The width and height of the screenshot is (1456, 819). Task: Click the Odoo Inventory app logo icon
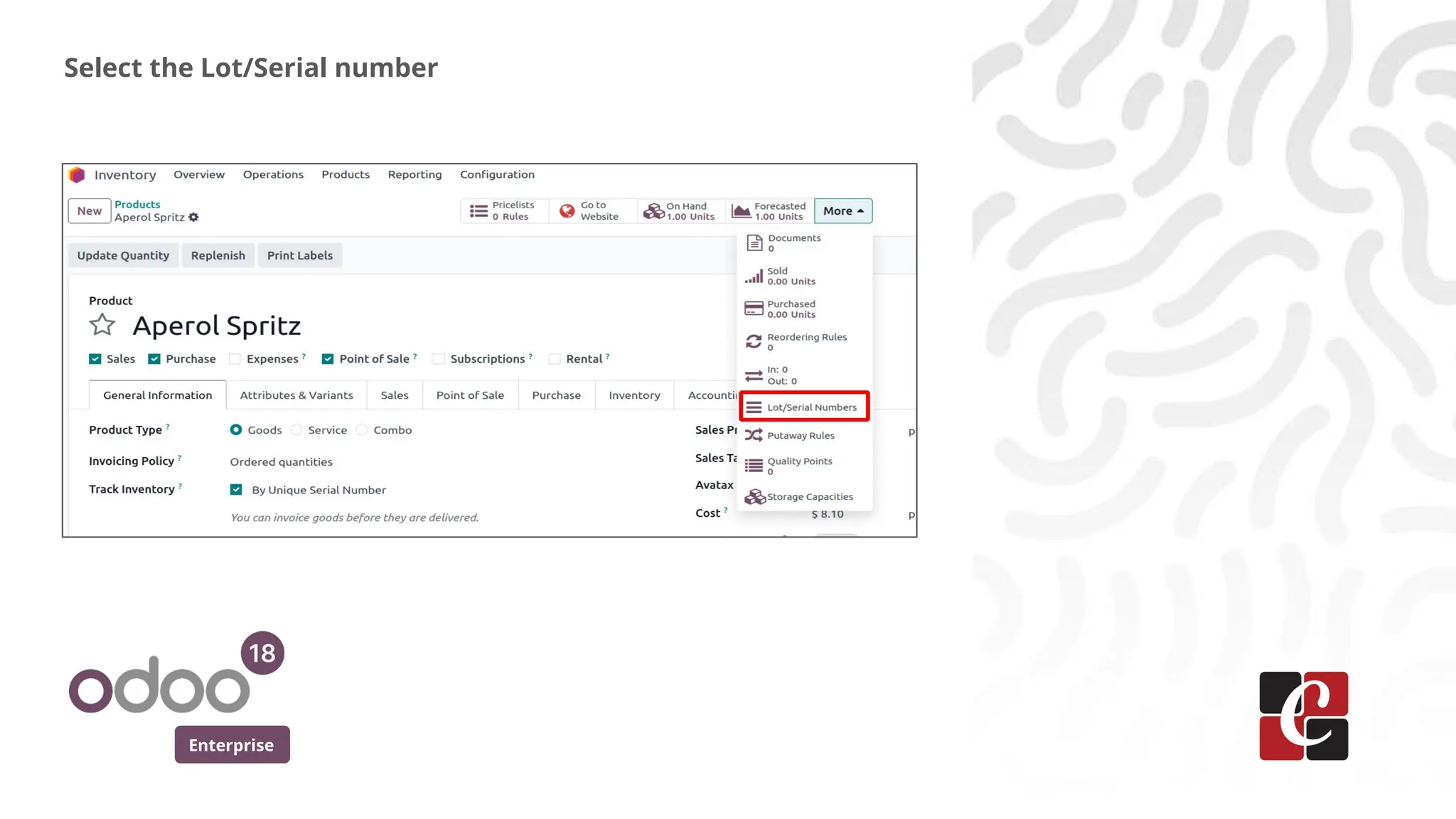pyautogui.click(x=77, y=175)
